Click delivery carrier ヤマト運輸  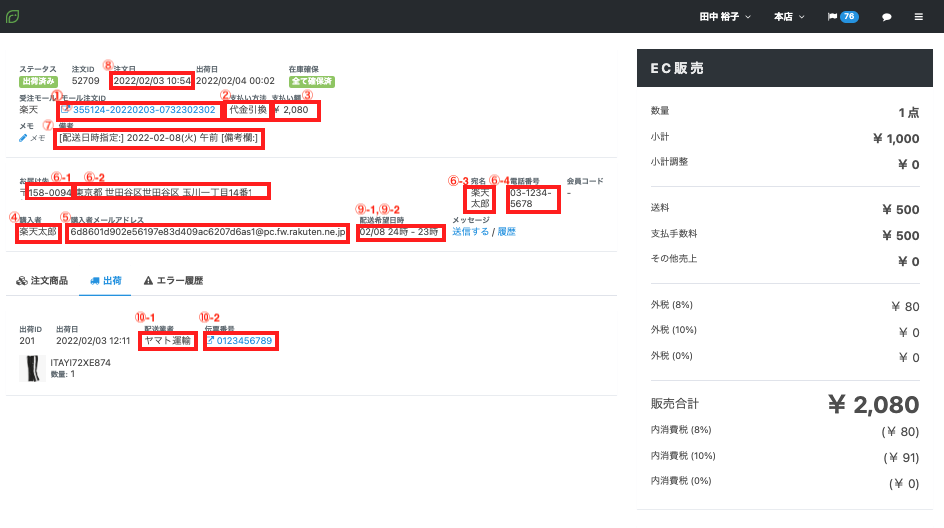pos(167,341)
